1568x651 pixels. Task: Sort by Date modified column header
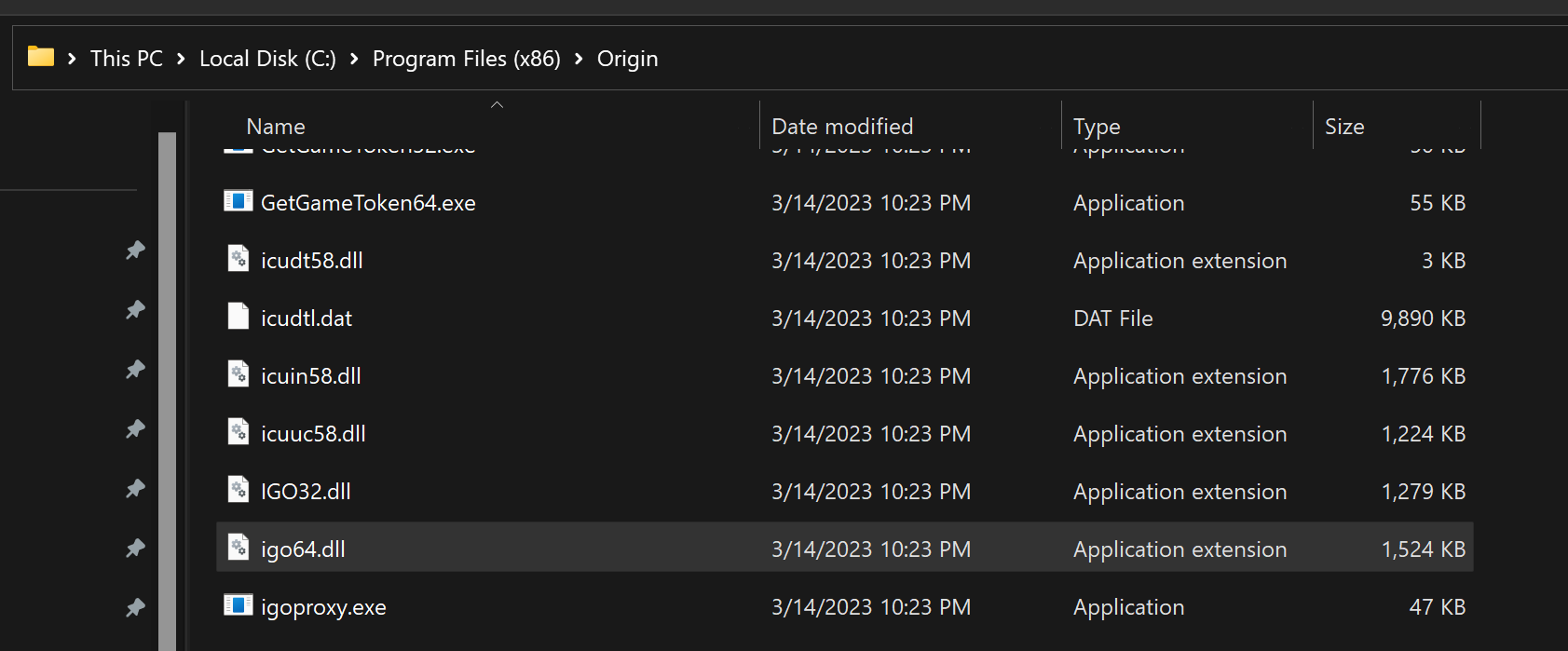(842, 127)
